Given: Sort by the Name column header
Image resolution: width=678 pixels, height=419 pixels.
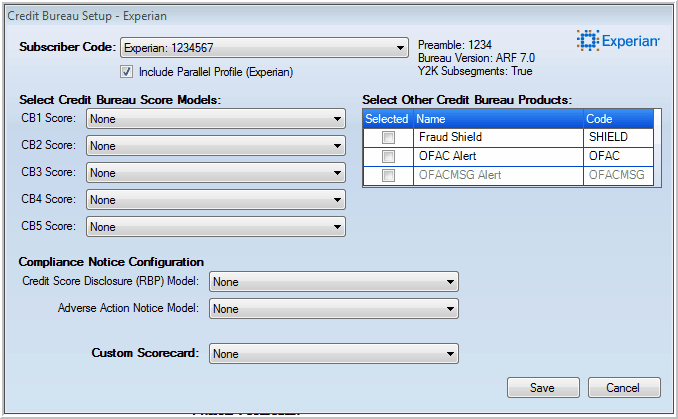Looking at the screenshot, I should point(499,119).
